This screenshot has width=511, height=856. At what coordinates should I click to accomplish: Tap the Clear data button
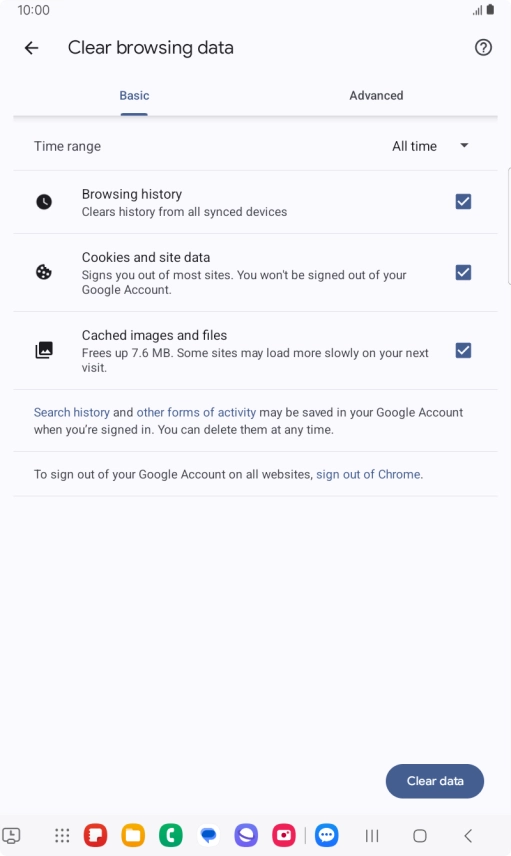[435, 781]
